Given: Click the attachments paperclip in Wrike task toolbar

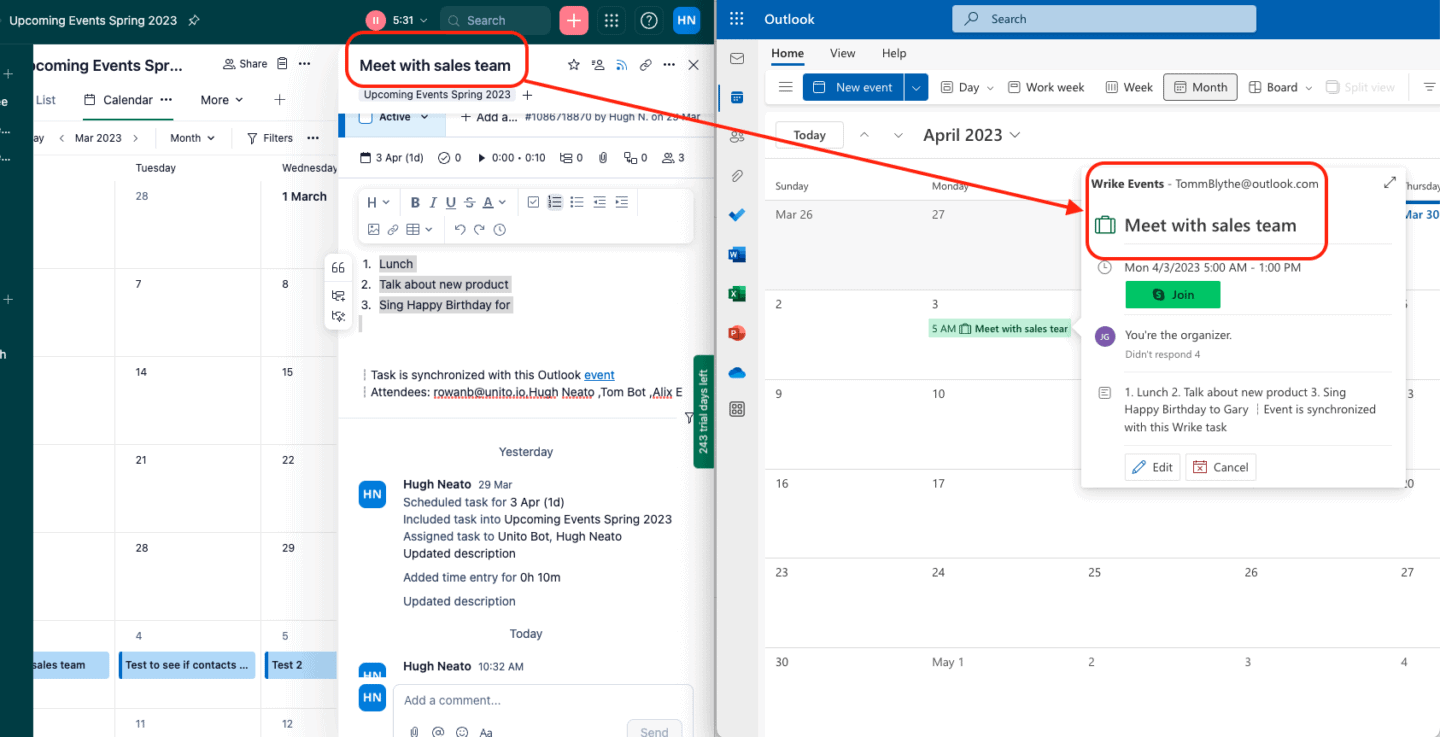Looking at the screenshot, I should [602, 157].
